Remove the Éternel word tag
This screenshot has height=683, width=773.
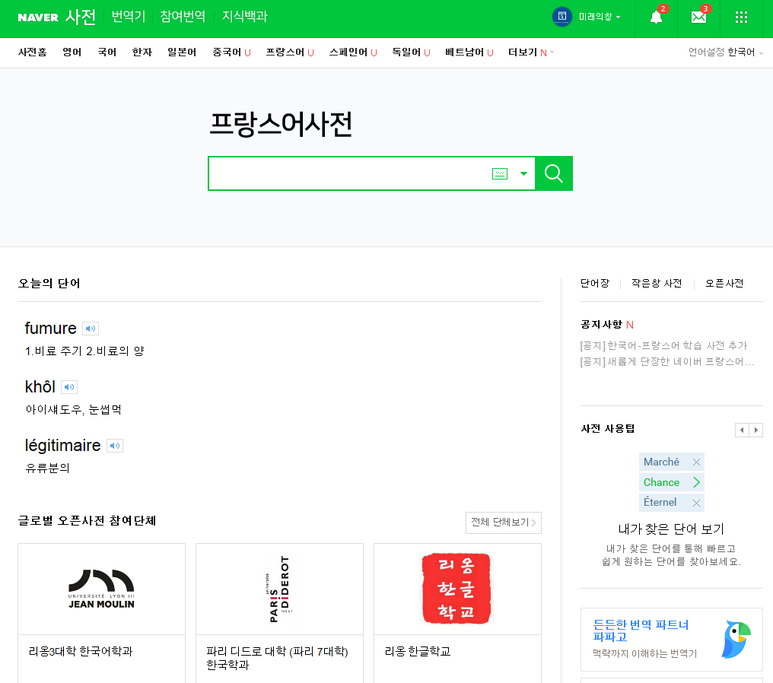pyautogui.click(x=696, y=503)
